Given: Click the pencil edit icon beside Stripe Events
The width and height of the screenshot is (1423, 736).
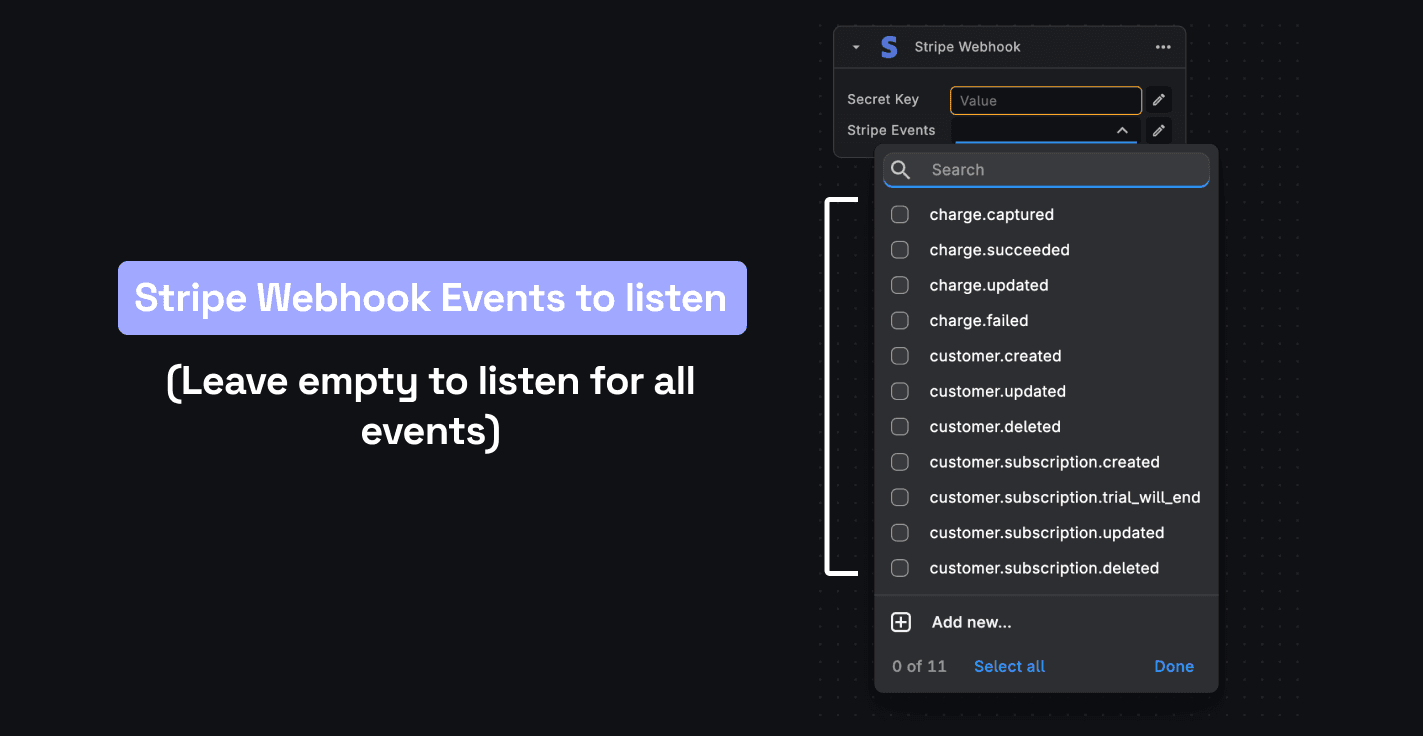Looking at the screenshot, I should [x=1158, y=131].
